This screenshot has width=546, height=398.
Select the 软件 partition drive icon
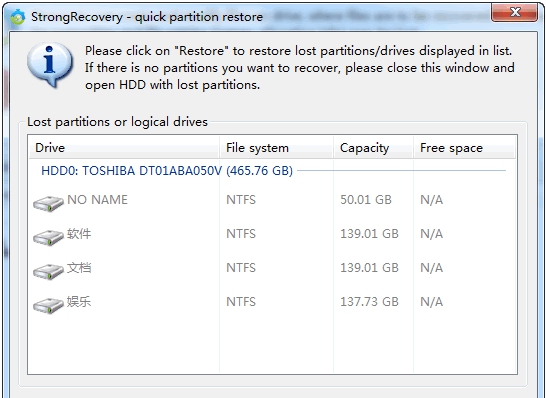click(48, 237)
